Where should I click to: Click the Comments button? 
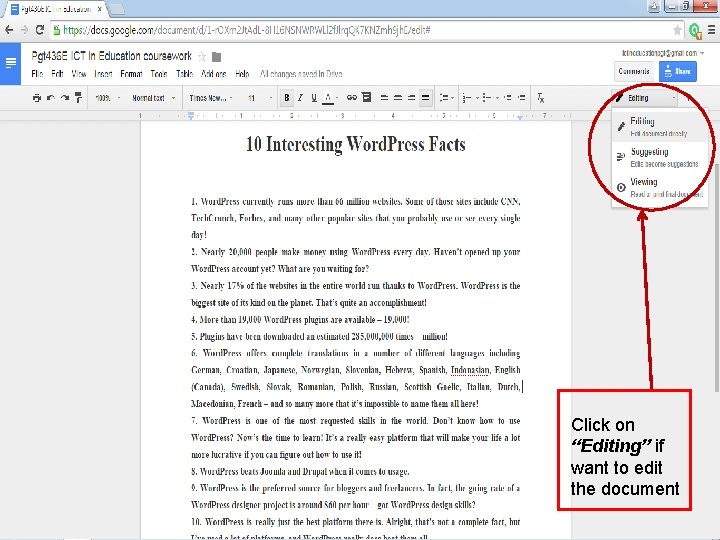pyautogui.click(x=634, y=71)
